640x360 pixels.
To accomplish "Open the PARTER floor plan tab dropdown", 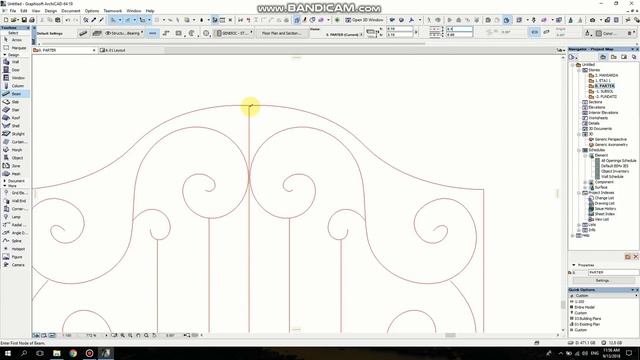I will pyautogui.click(x=94, y=50).
